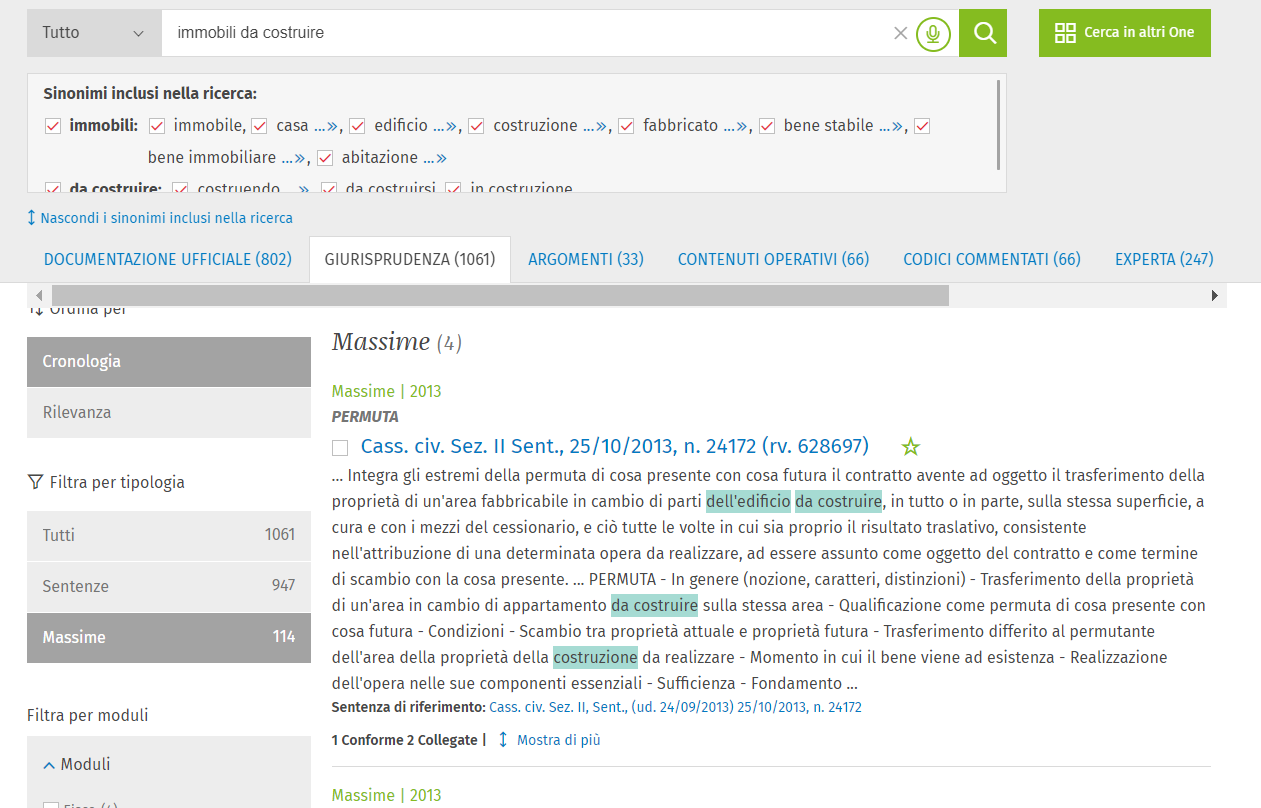The width and height of the screenshot is (1261, 808).
Task: Activate the microphone voice search icon
Action: tap(933, 33)
